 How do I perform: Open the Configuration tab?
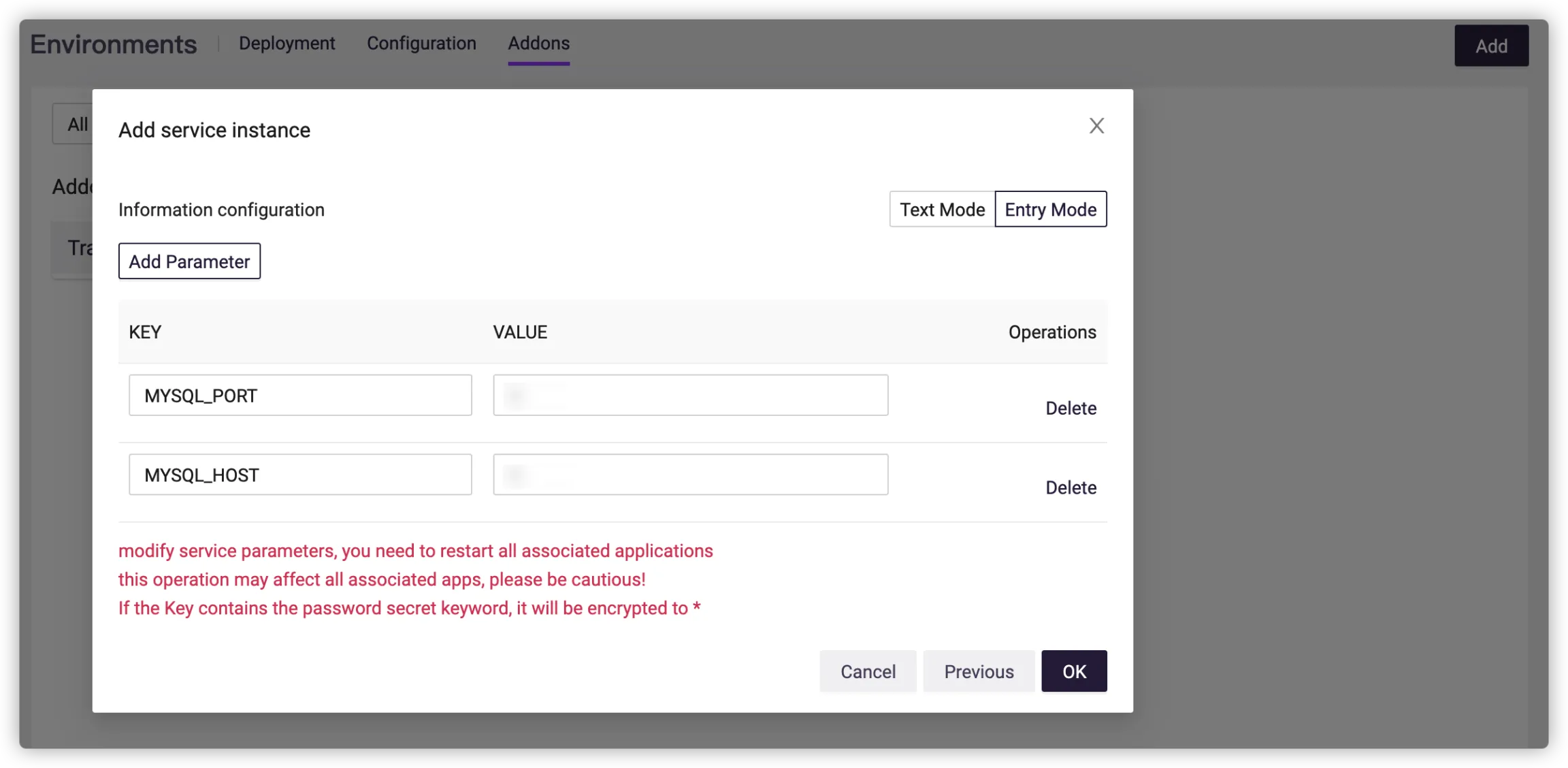pyautogui.click(x=421, y=44)
